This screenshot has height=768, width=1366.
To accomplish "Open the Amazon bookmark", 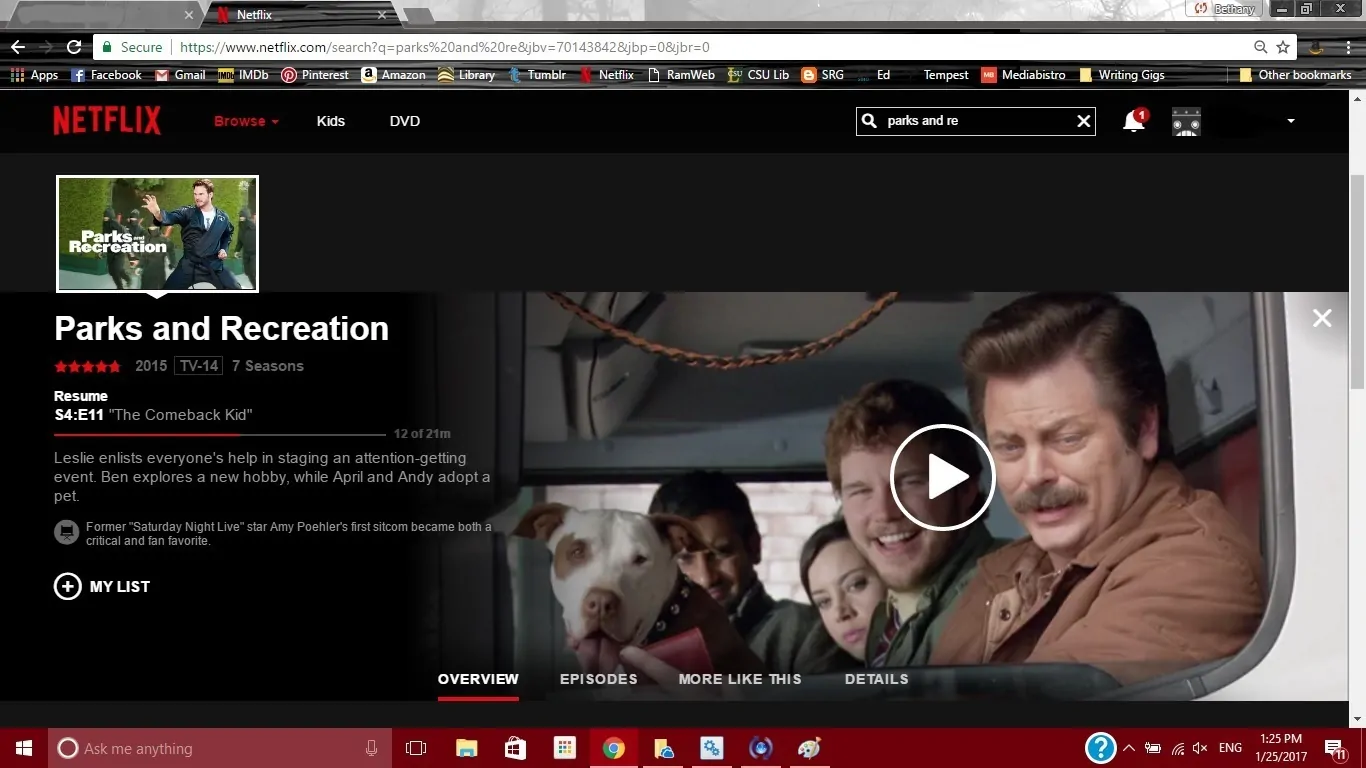I will coord(393,75).
